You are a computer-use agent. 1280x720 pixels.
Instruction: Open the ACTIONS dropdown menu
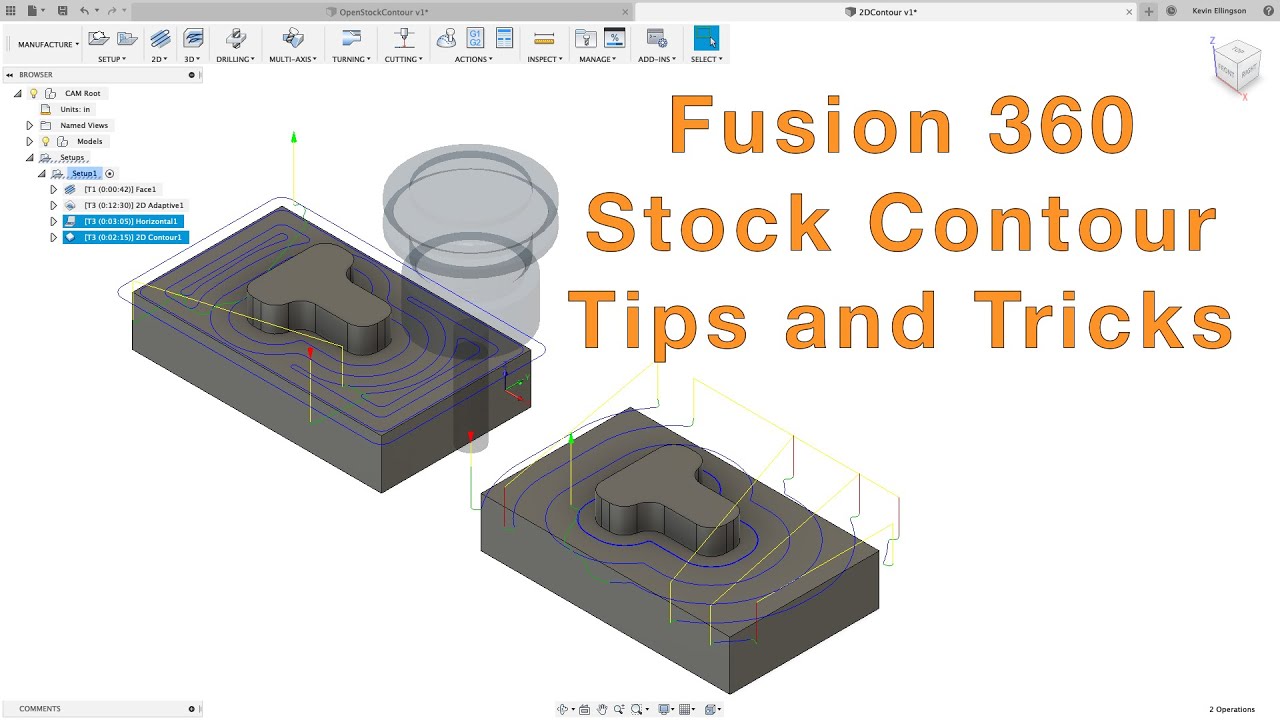tap(473, 59)
